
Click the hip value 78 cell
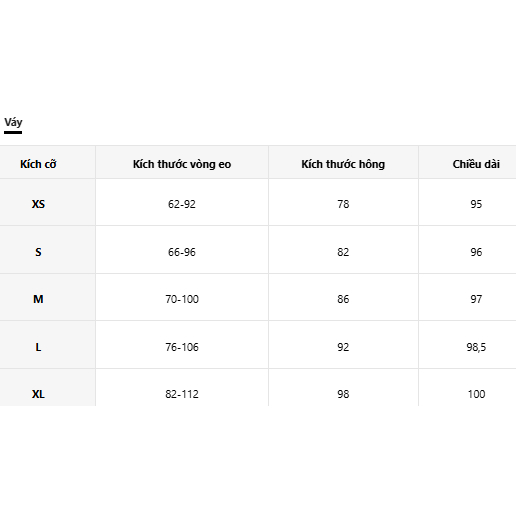343,204
